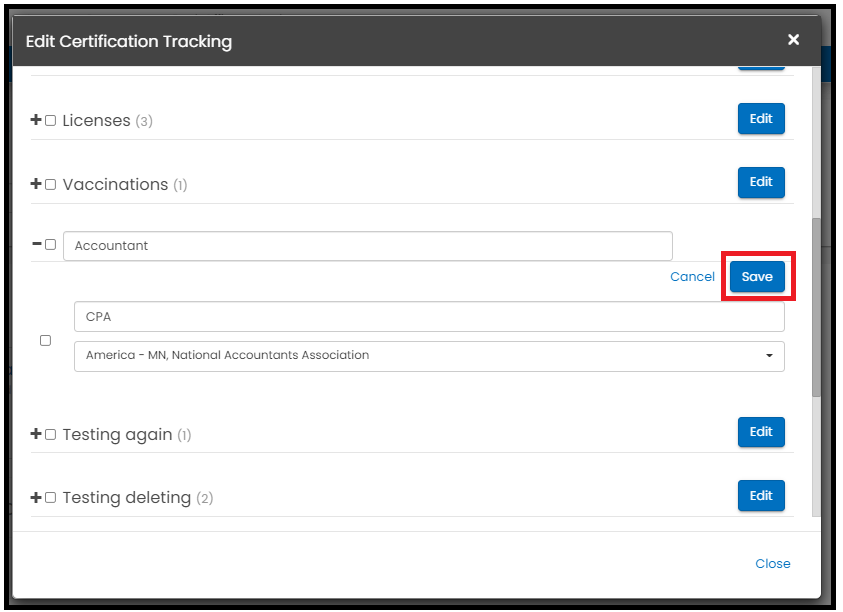Click Edit button for Vaccinations
Image resolution: width=843 pixels, height=612 pixels.
(x=761, y=182)
